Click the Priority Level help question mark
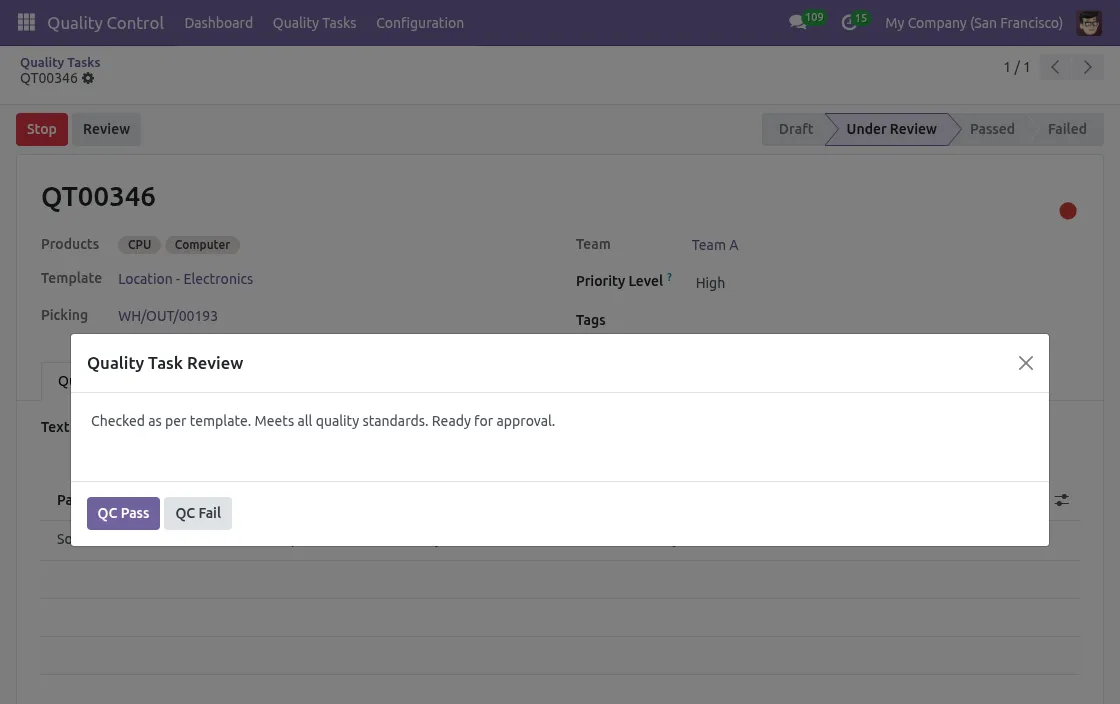The image size is (1120, 704). [x=669, y=277]
